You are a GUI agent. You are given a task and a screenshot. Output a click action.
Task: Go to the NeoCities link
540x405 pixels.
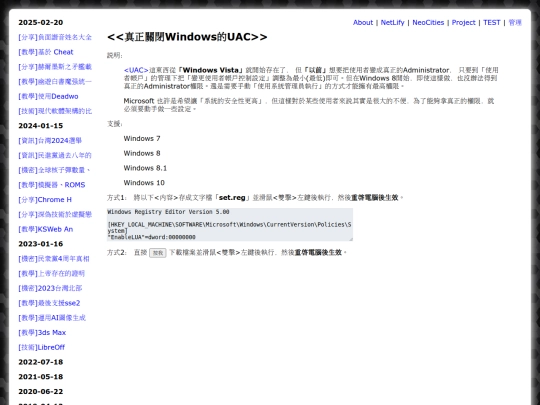(428, 22)
